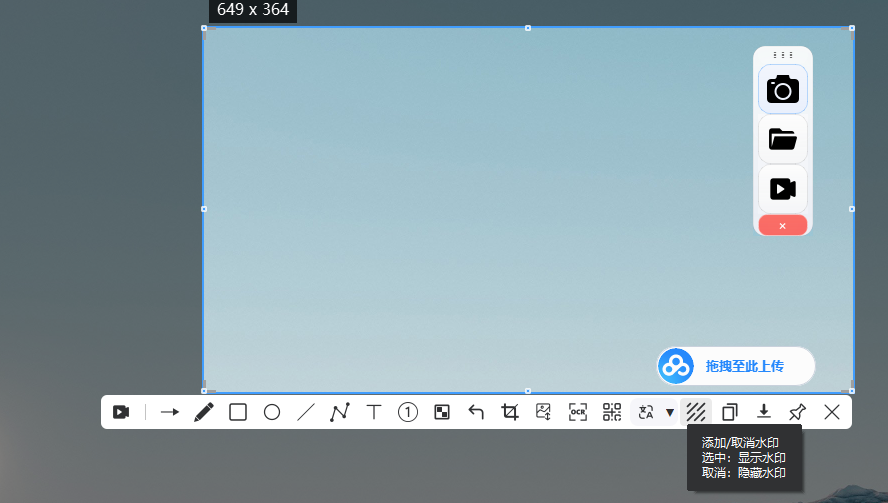Click the floating panel drag handle dots
The image size is (888, 503).
pos(783,55)
